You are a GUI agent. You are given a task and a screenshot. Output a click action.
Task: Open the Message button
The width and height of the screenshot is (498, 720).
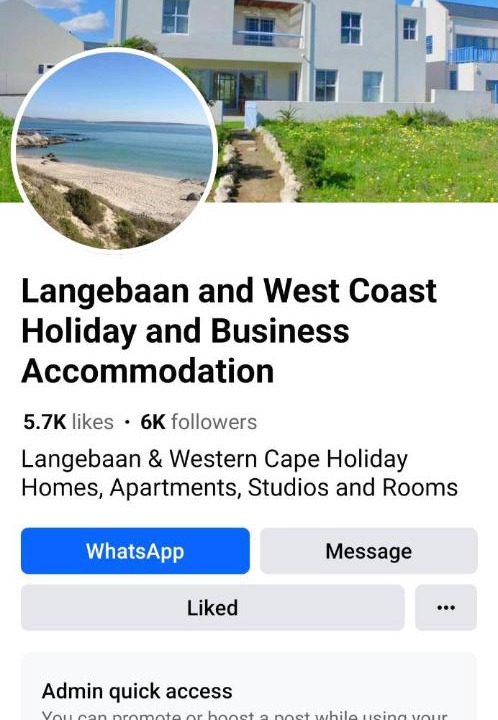coord(369,551)
